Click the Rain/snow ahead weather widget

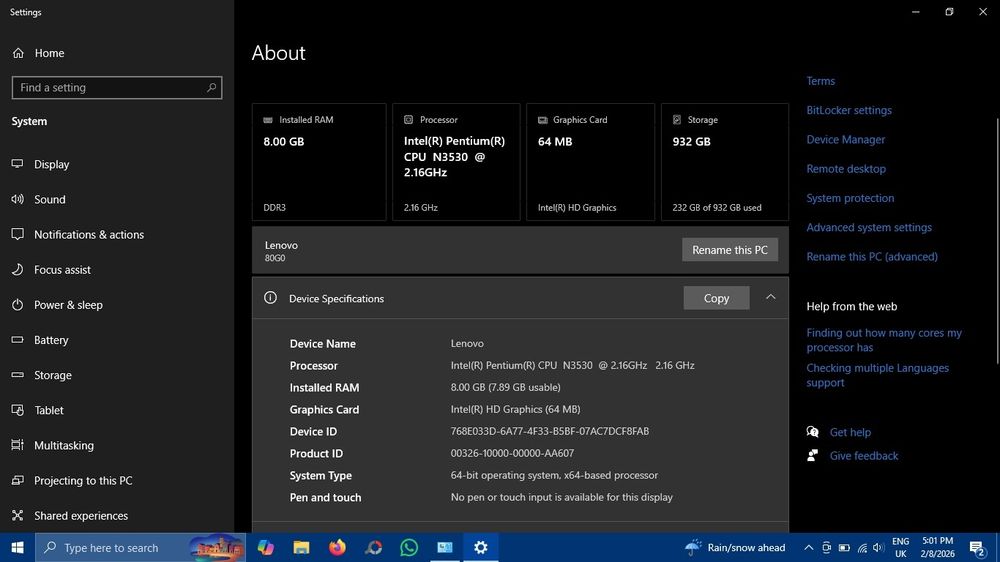coord(735,547)
